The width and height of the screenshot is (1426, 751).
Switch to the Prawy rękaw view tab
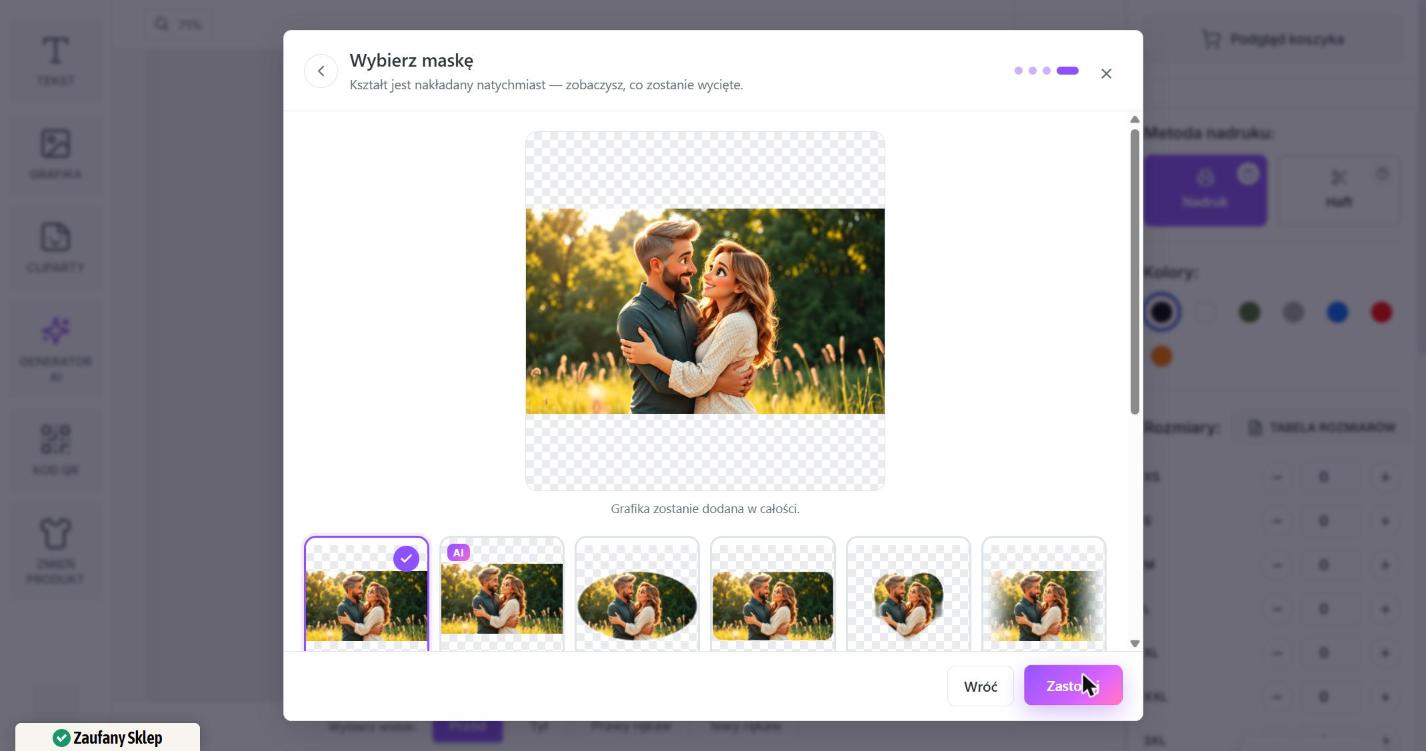(x=629, y=727)
